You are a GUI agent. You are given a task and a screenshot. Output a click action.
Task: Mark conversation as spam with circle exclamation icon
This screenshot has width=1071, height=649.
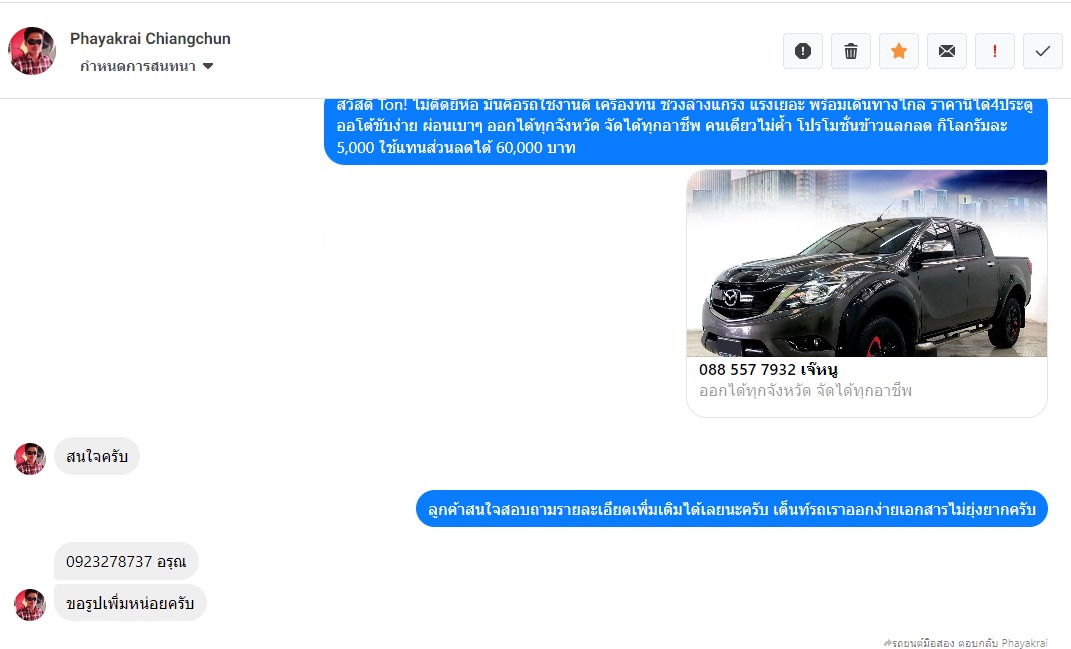point(802,51)
